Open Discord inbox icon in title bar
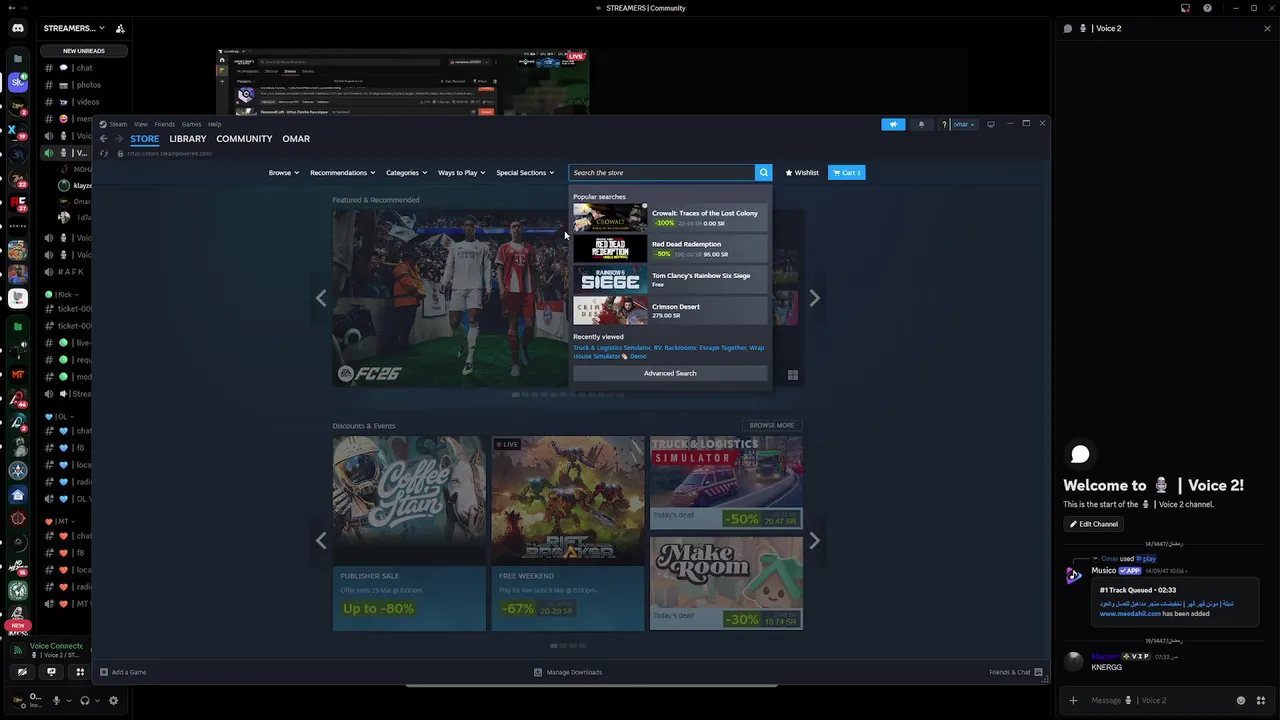Screen dimensions: 1280x720 coord(1185,8)
